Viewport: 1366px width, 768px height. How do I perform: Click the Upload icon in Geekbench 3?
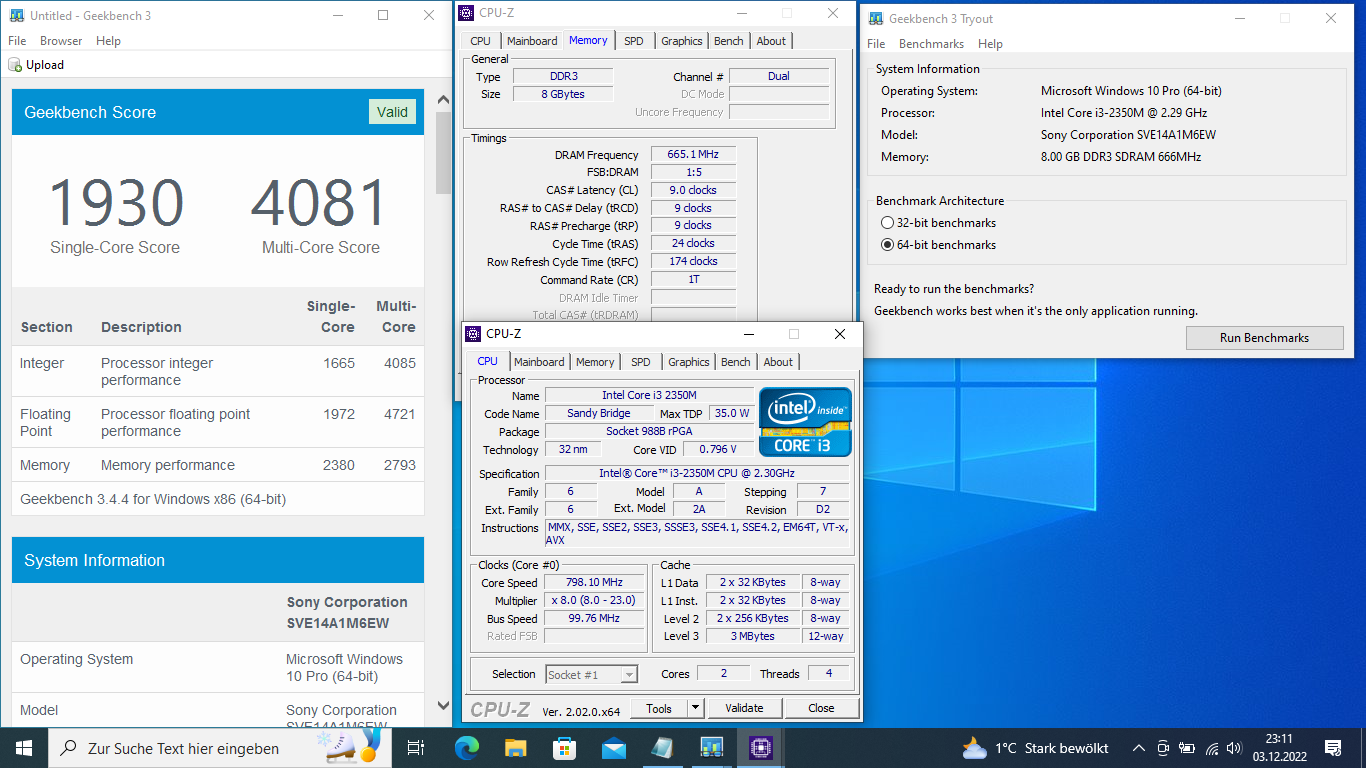(15, 65)
